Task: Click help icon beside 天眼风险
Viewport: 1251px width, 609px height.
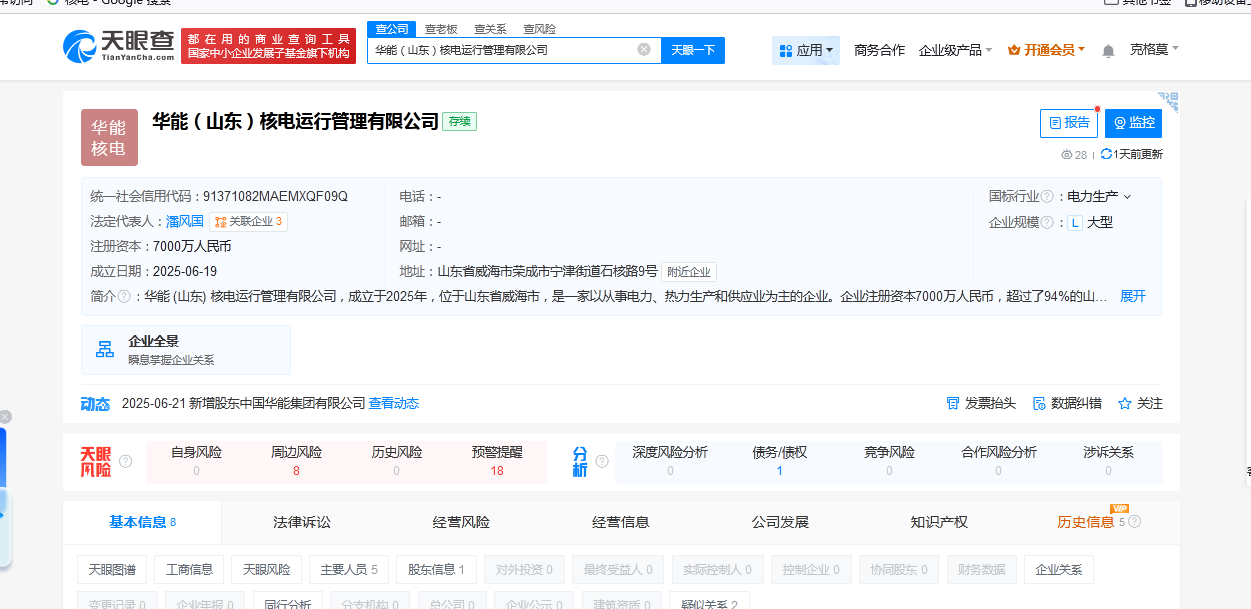Action: [125, 461]
